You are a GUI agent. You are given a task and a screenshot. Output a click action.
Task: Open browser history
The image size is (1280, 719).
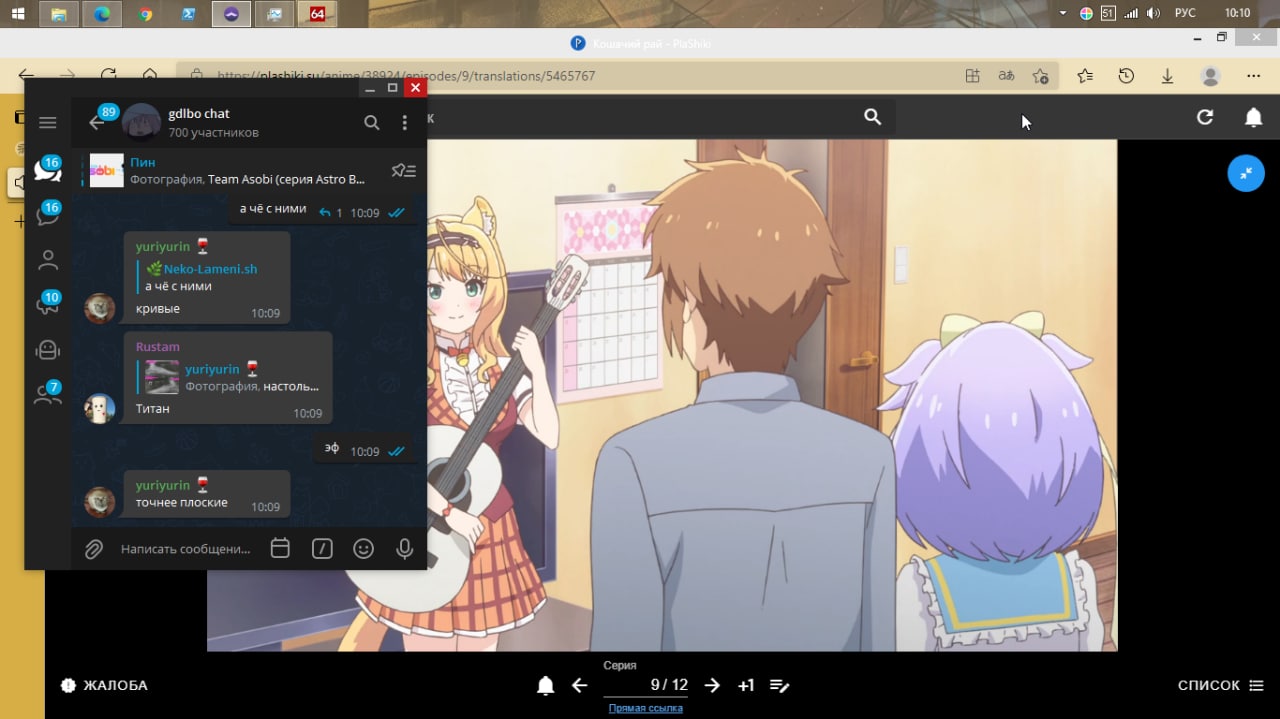tap(1126, 76)
